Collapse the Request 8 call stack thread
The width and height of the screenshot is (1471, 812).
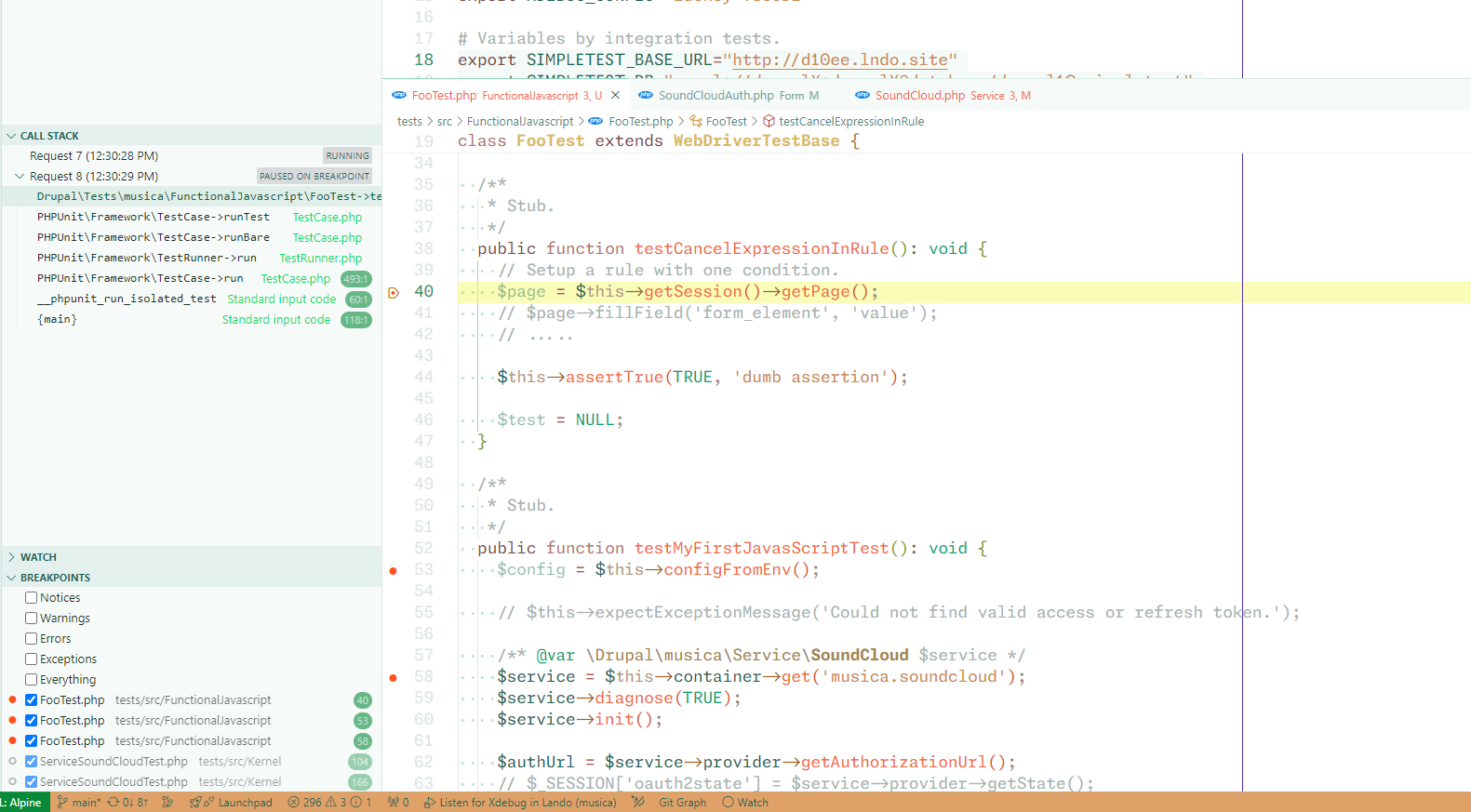pyautogui.click(x=20, y=177)
